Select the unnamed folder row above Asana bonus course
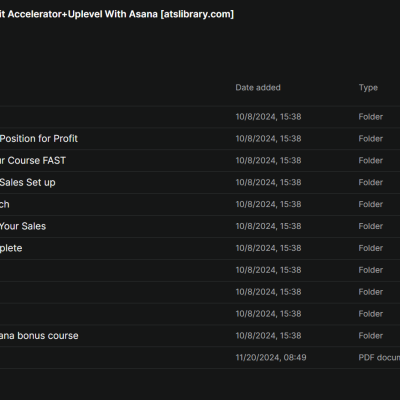The image size is (400, 400). [x=200, y=314]
